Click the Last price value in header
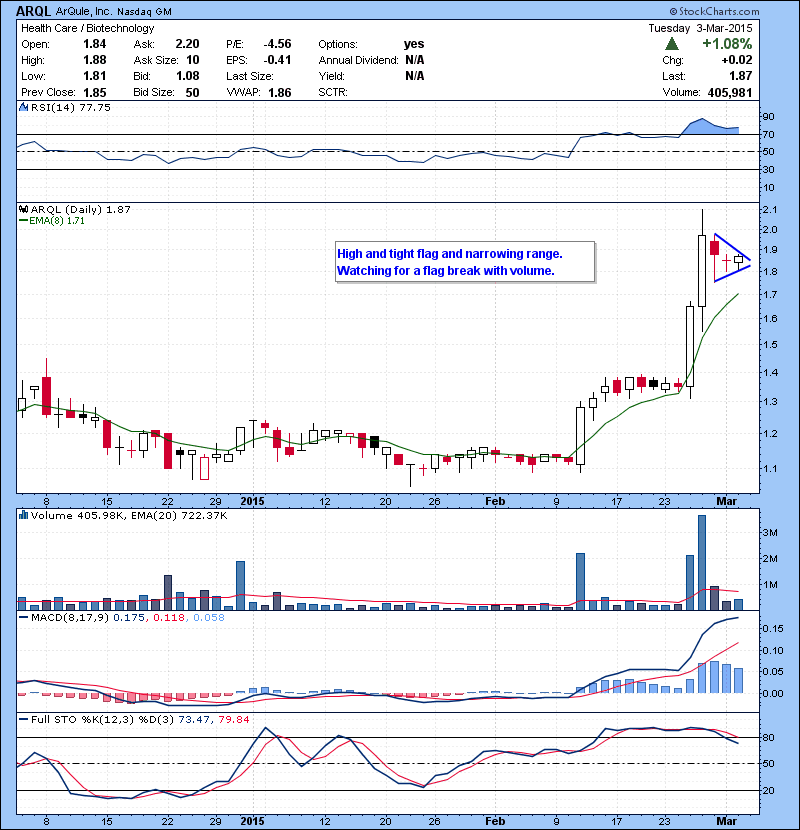Viewport: 800px width, 830px height. [741, 76]
